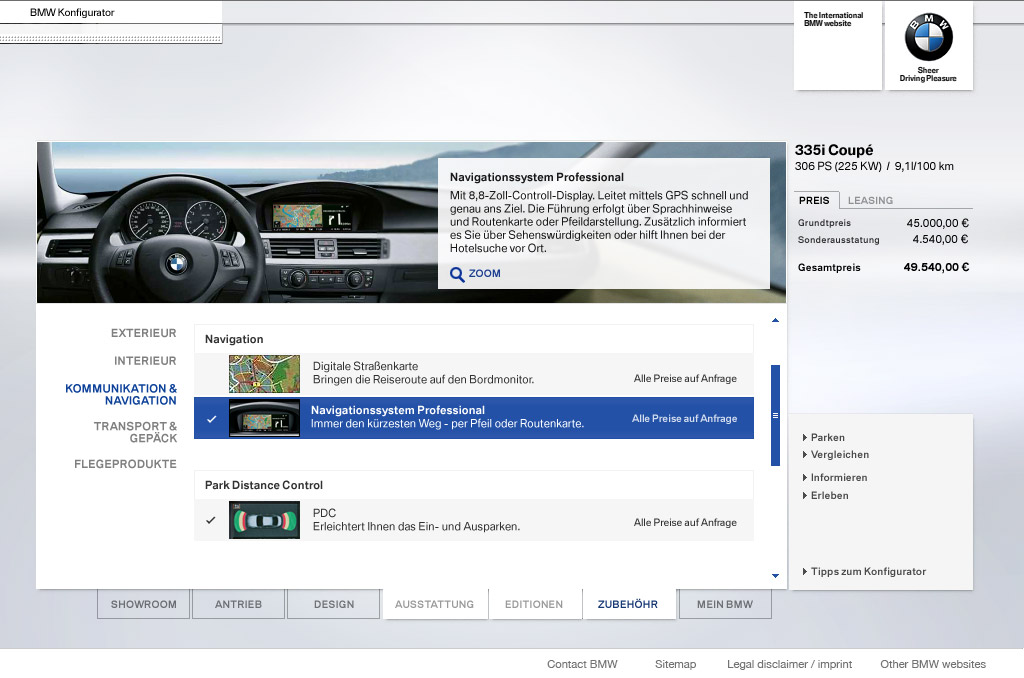Open Contact BMW link
Screen dimensions: 1024x678
coord(582,664)
